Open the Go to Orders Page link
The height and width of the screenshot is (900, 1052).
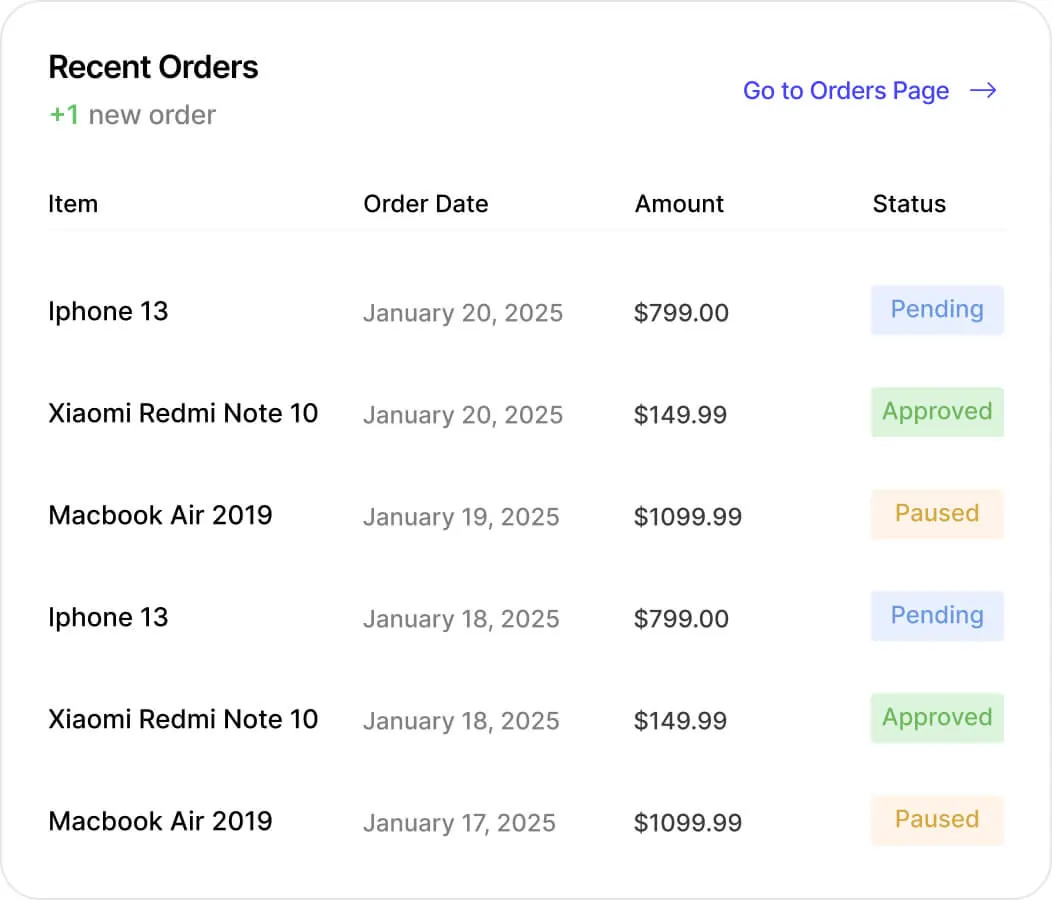coord(845,91)
